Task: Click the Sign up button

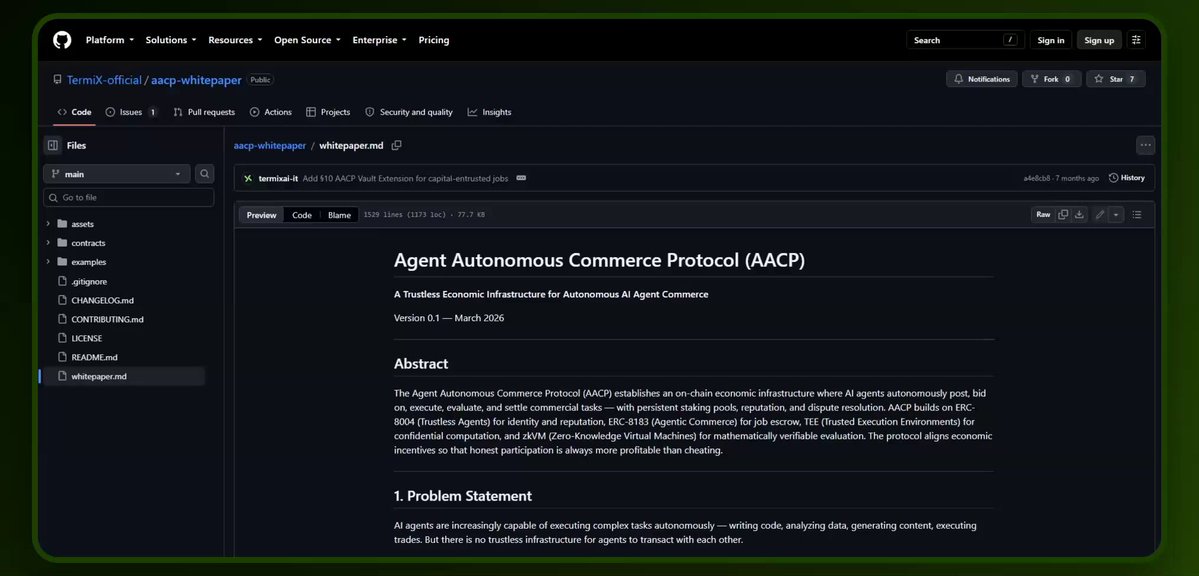Action: click(1099, 40)
